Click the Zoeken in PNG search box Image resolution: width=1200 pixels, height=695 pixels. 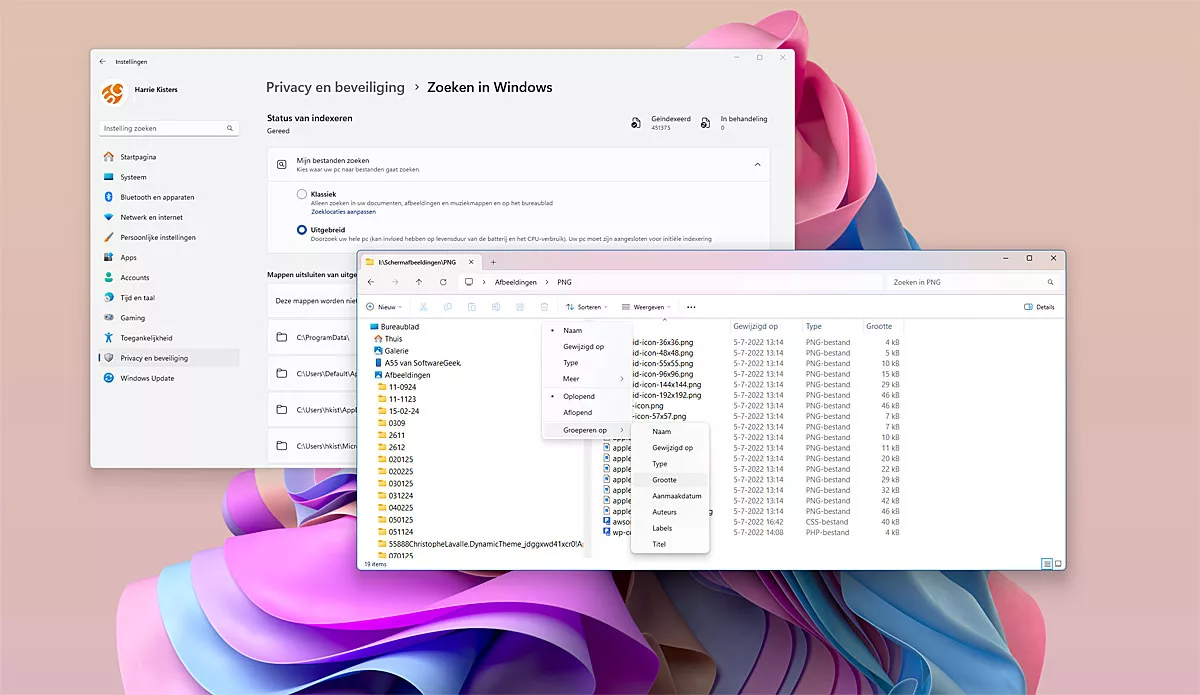(x=971, y=282)
